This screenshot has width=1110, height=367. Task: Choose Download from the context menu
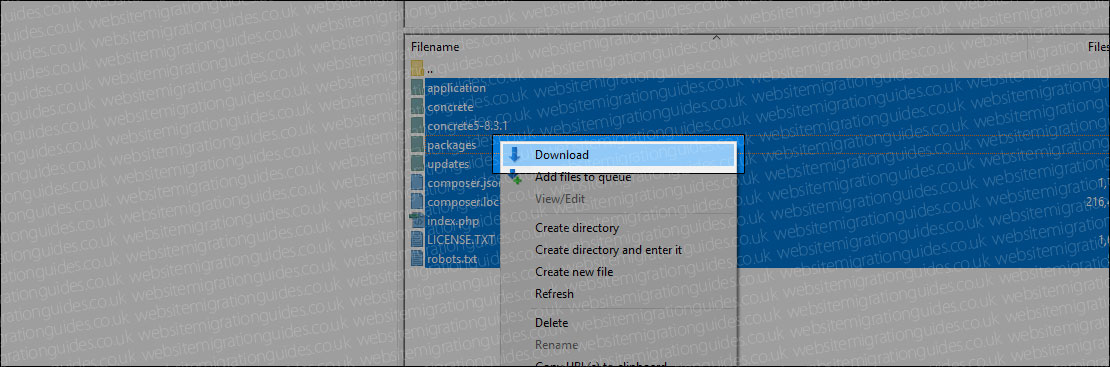(x=618, y=154)
